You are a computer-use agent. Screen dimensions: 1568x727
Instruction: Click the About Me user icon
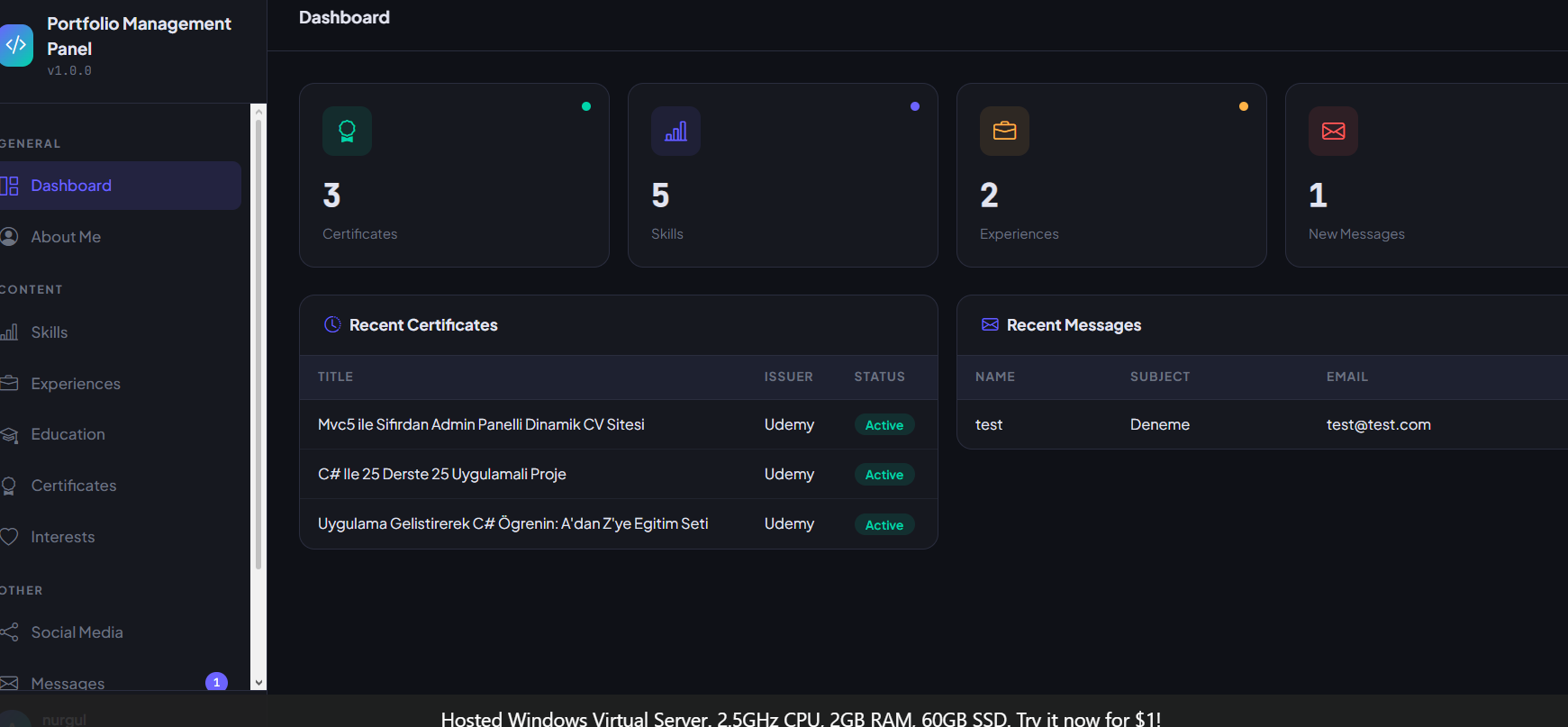click(9, 237)
